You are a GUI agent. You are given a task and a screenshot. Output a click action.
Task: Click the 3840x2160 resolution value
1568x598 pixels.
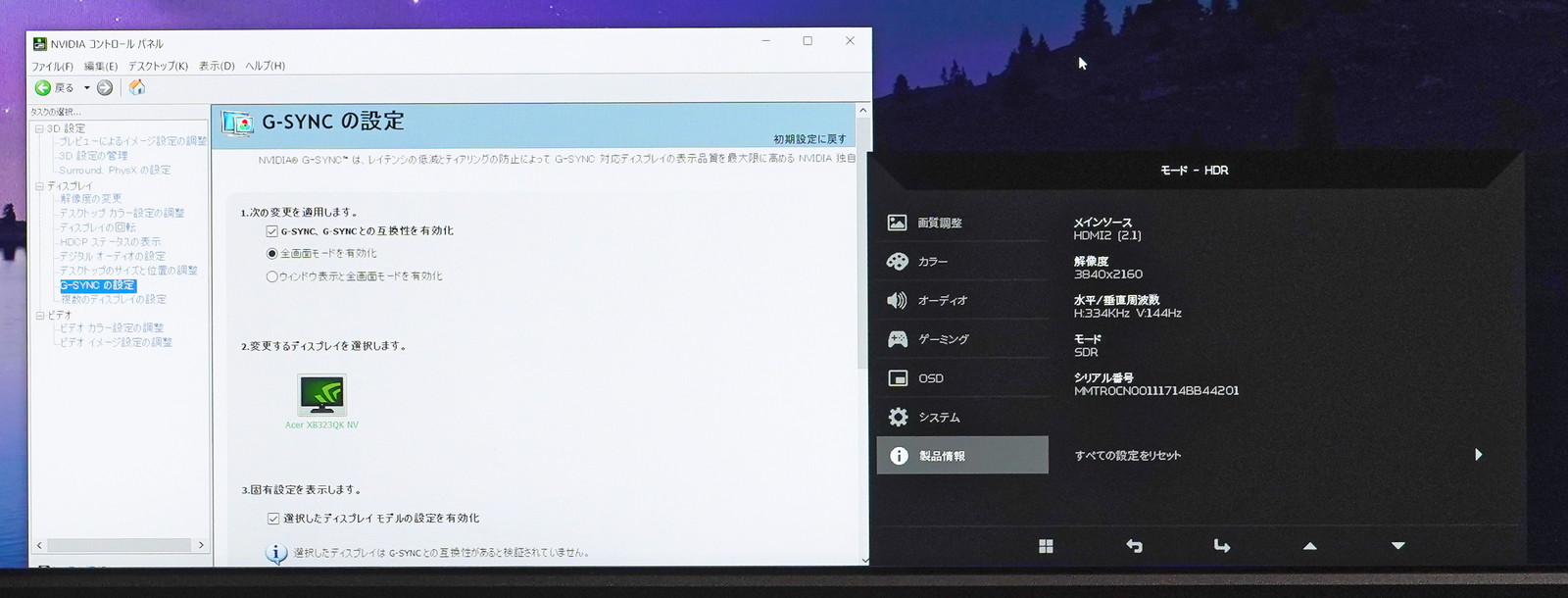[1108, 274]
